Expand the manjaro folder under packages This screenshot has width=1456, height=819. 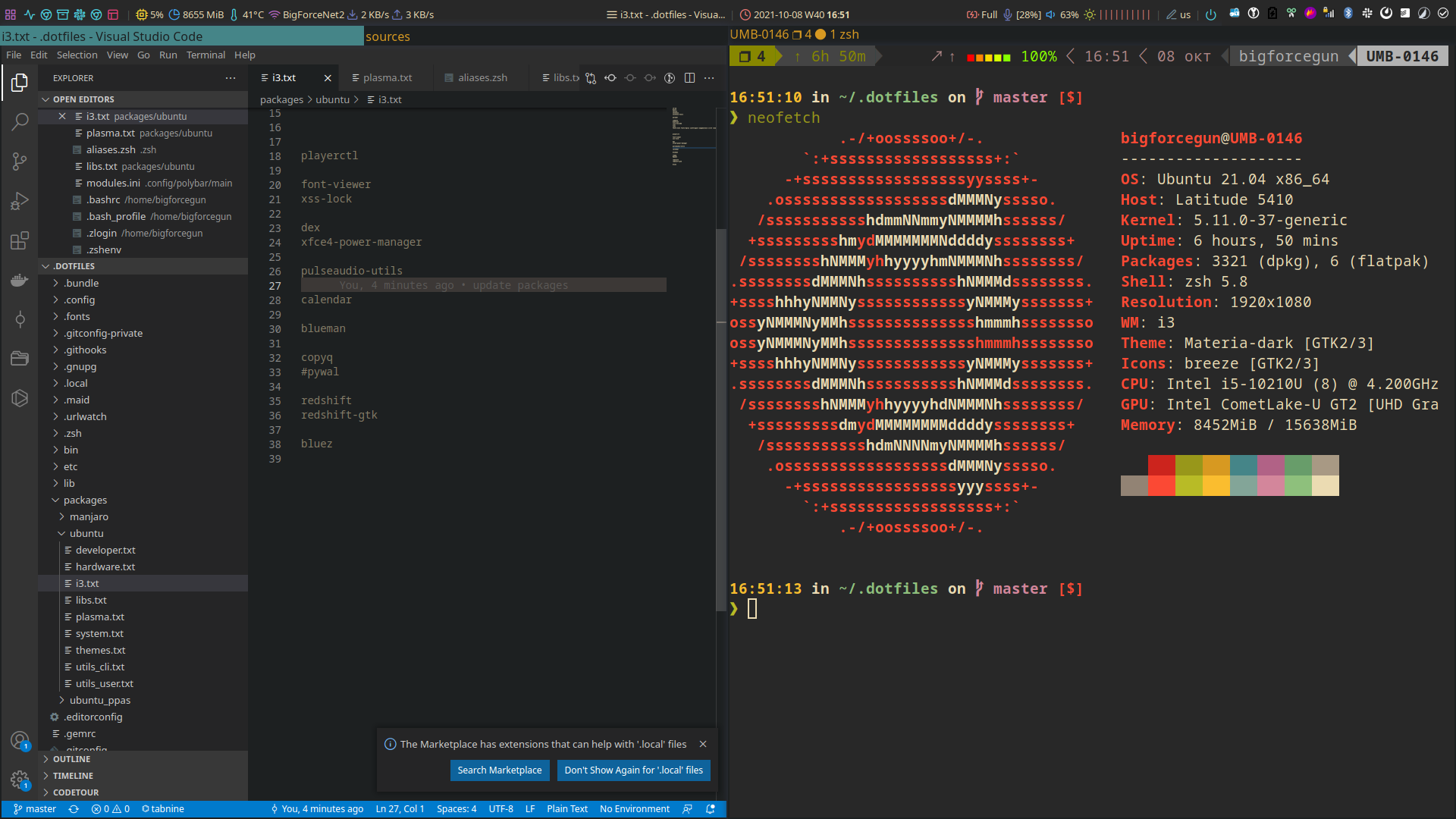coord(89,516)
